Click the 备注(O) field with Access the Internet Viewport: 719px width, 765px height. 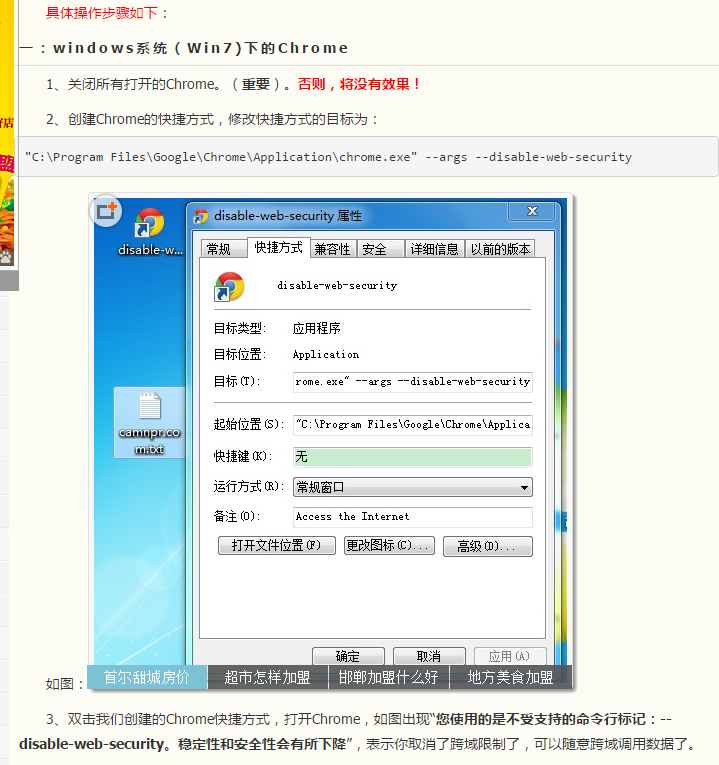click(413, 517)
